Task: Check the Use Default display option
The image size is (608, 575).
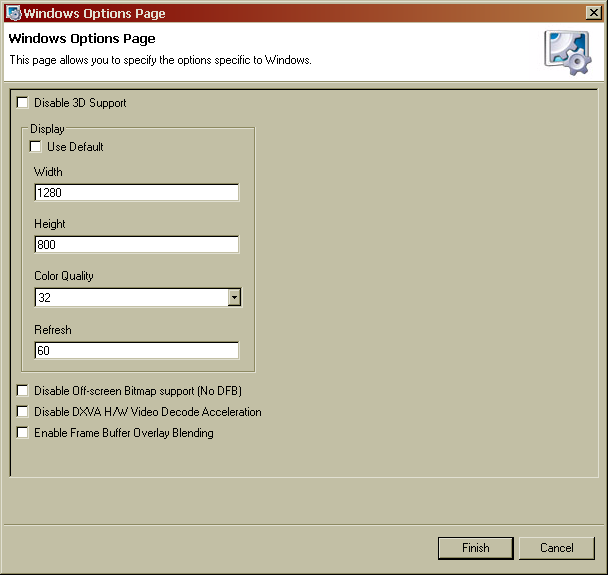Action: coord(35,147)
